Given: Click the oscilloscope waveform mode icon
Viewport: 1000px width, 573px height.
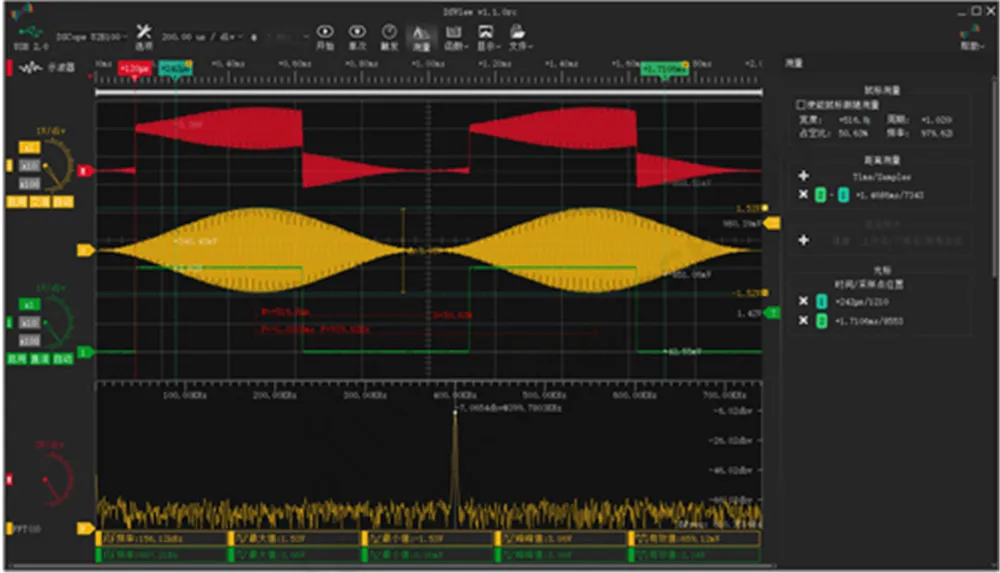Looking at the screenshot, I should coord(30,68).
